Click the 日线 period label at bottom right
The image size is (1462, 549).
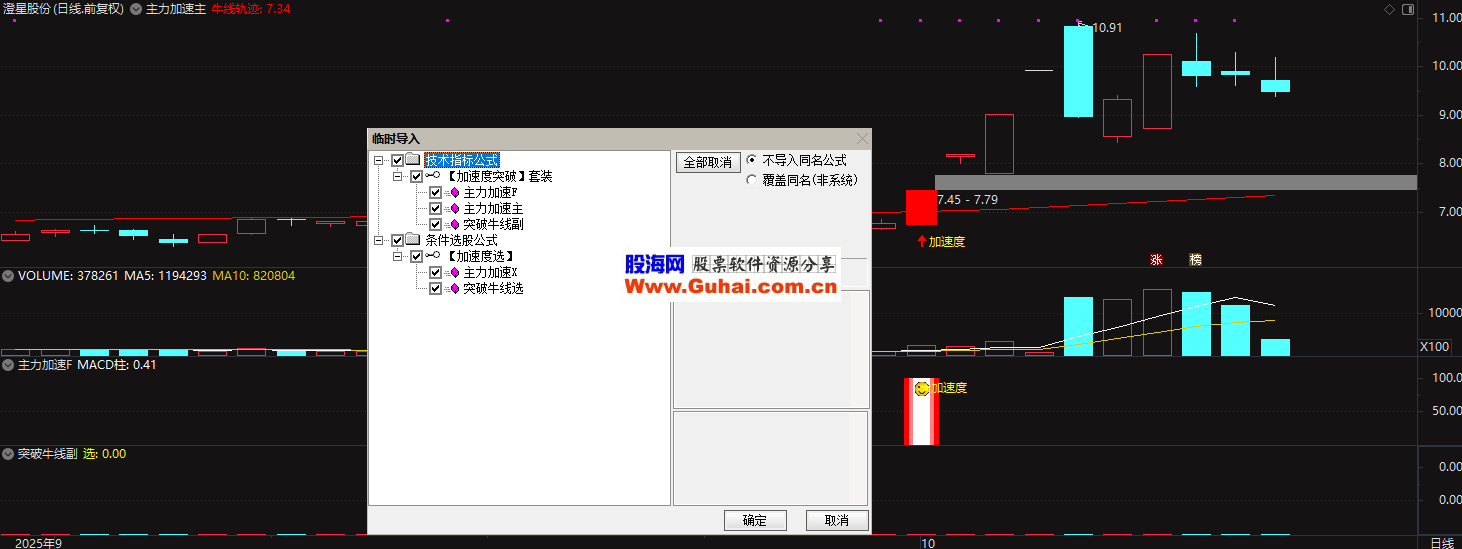coord(1441,542)
